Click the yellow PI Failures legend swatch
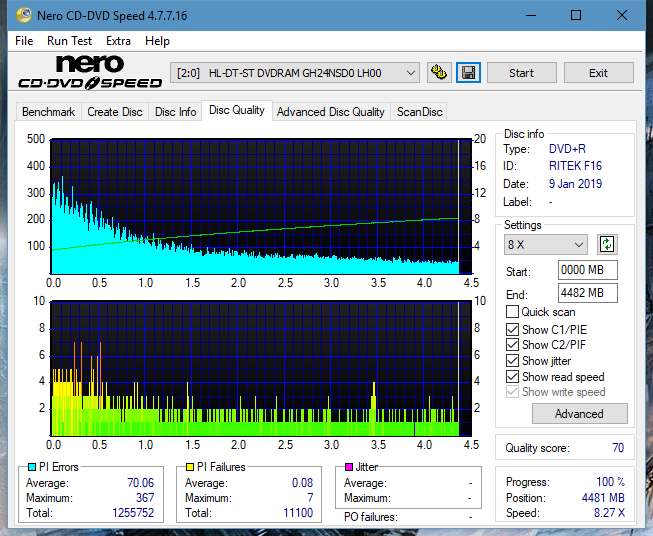653x536 pixels. tap(190, 467)
